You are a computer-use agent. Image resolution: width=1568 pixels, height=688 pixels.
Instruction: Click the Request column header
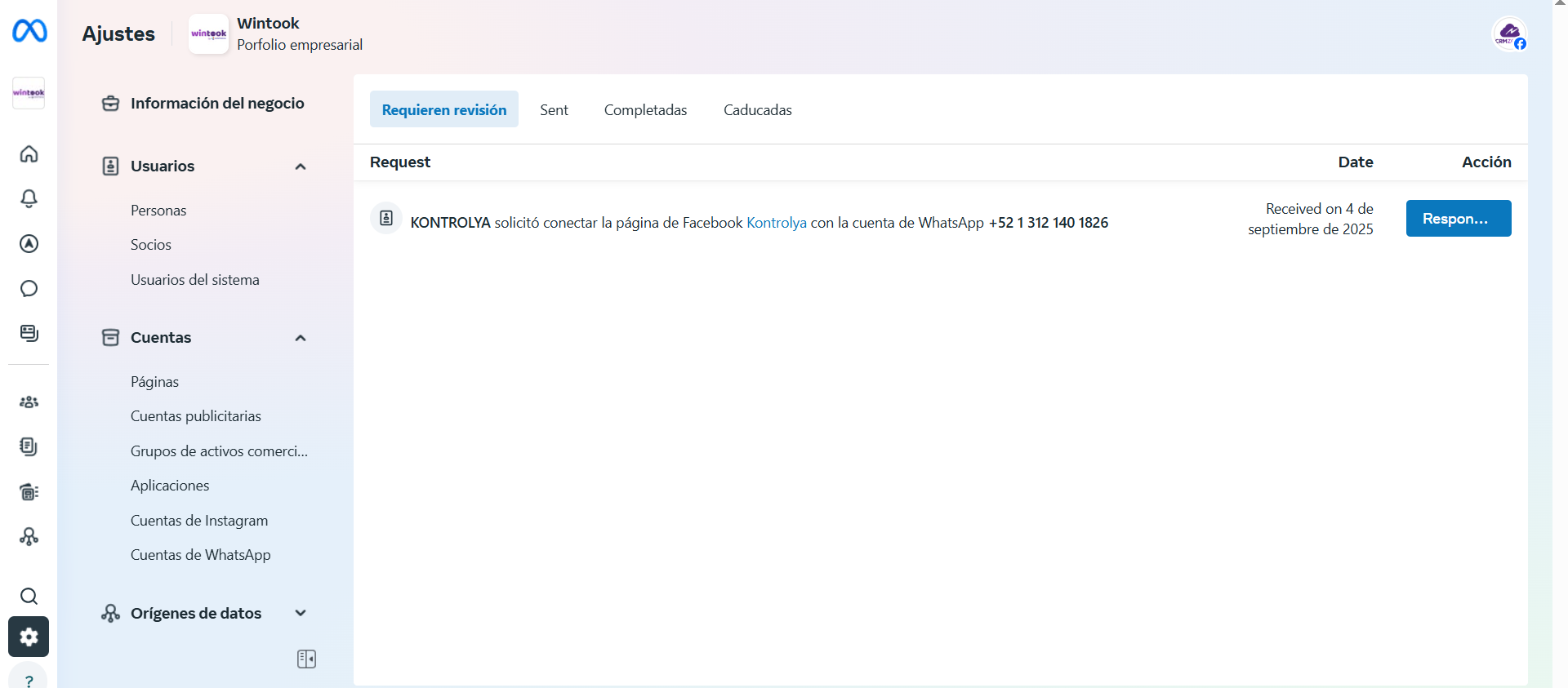[400, 162]
